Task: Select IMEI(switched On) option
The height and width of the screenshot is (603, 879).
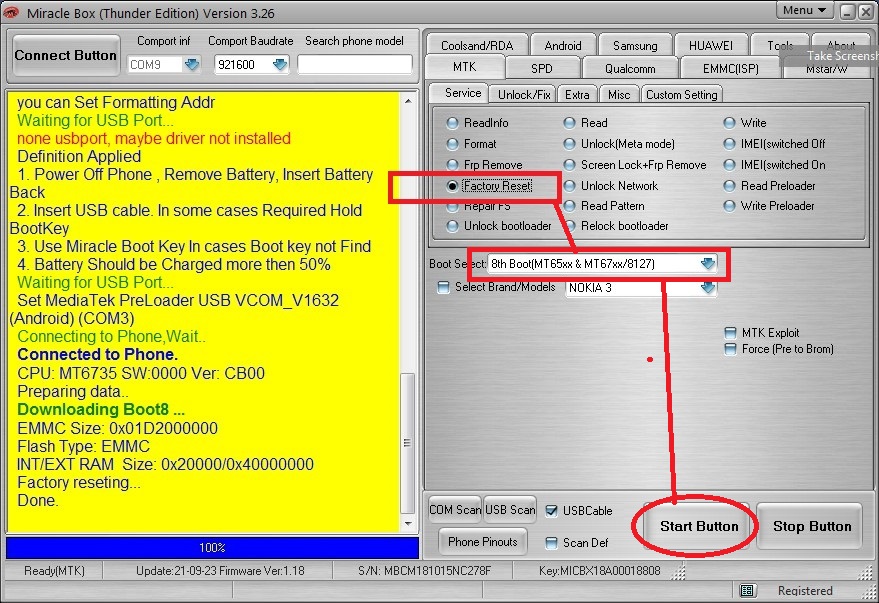Action: click(x=729, y=165)
